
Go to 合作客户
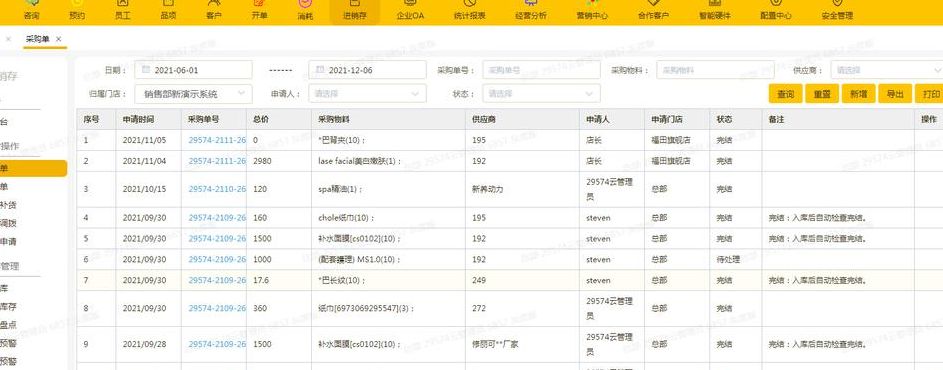tap(653, 11)
